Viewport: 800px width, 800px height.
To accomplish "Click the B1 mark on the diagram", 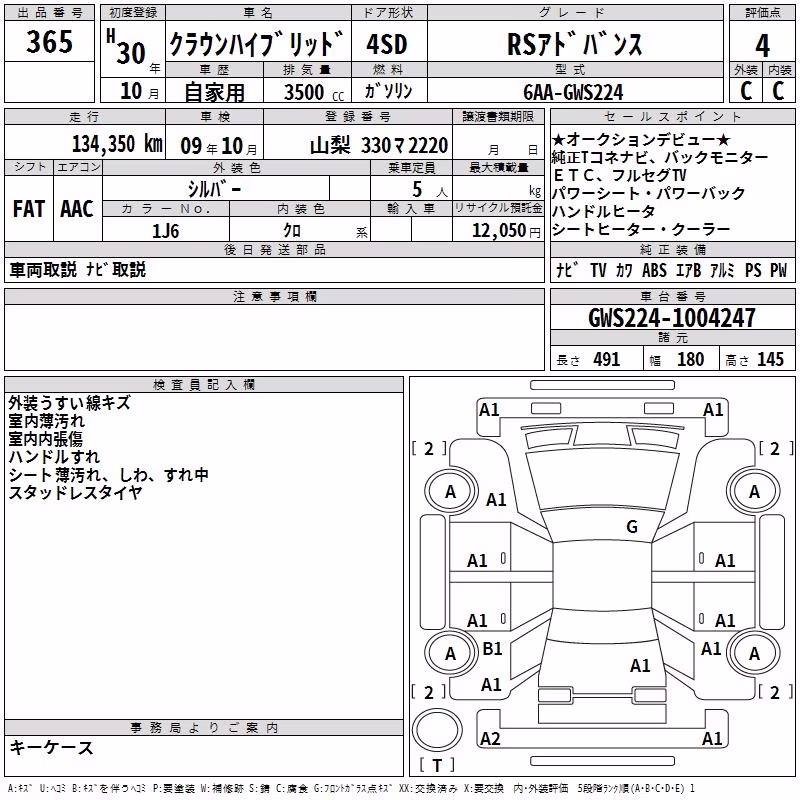I will pyautogui.click(x=492, y=648).
